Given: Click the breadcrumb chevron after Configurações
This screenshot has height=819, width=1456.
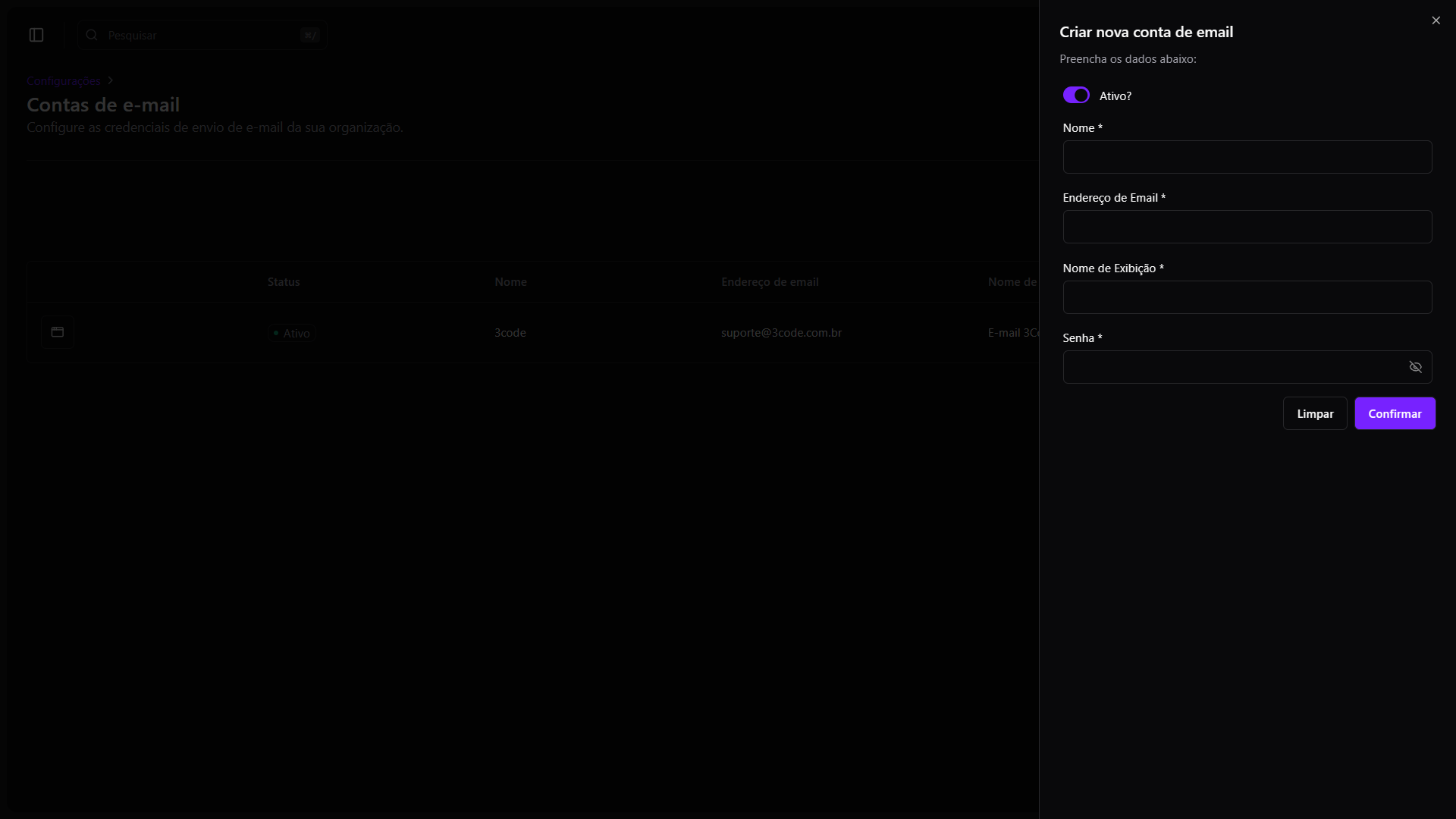Looking at the screenshot, I should 111,80.
